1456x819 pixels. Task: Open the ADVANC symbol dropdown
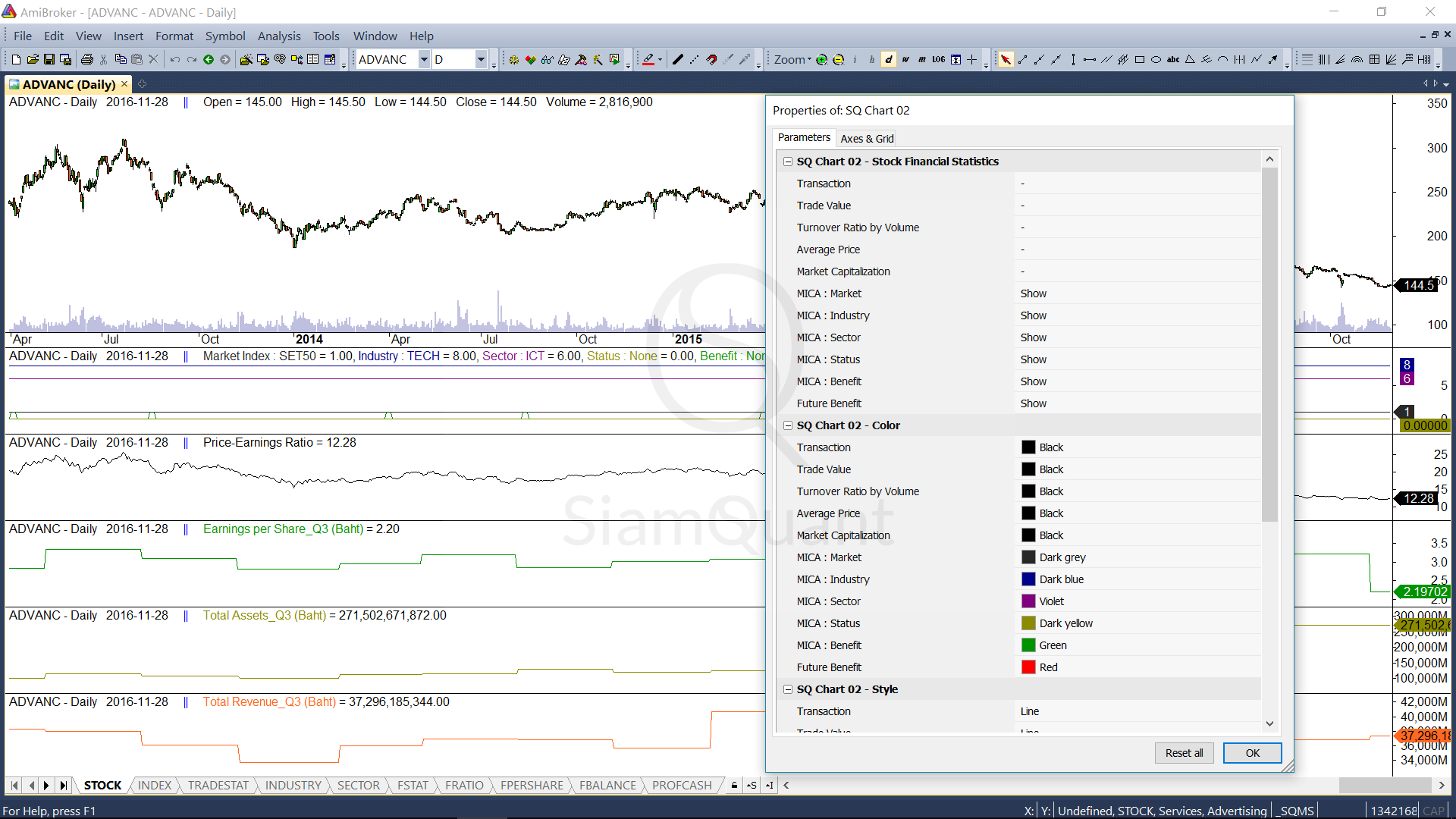pyautogui.click(x=424, y=59)
